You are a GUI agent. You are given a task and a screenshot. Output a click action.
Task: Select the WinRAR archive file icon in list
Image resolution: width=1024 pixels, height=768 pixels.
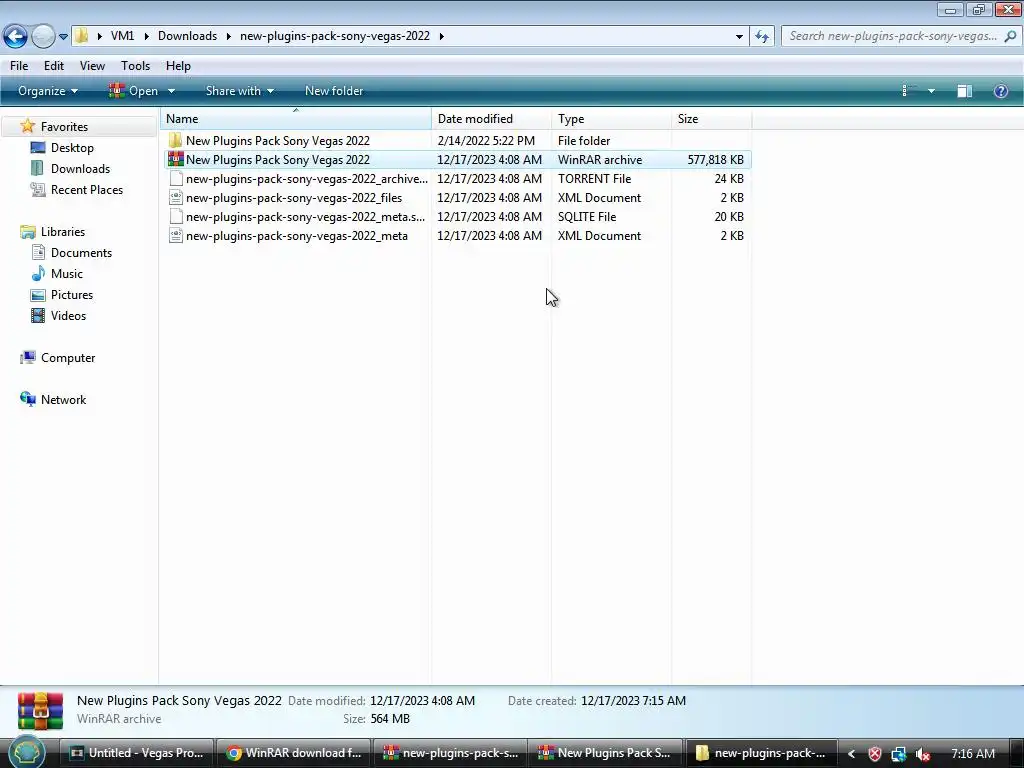point(175,159)
